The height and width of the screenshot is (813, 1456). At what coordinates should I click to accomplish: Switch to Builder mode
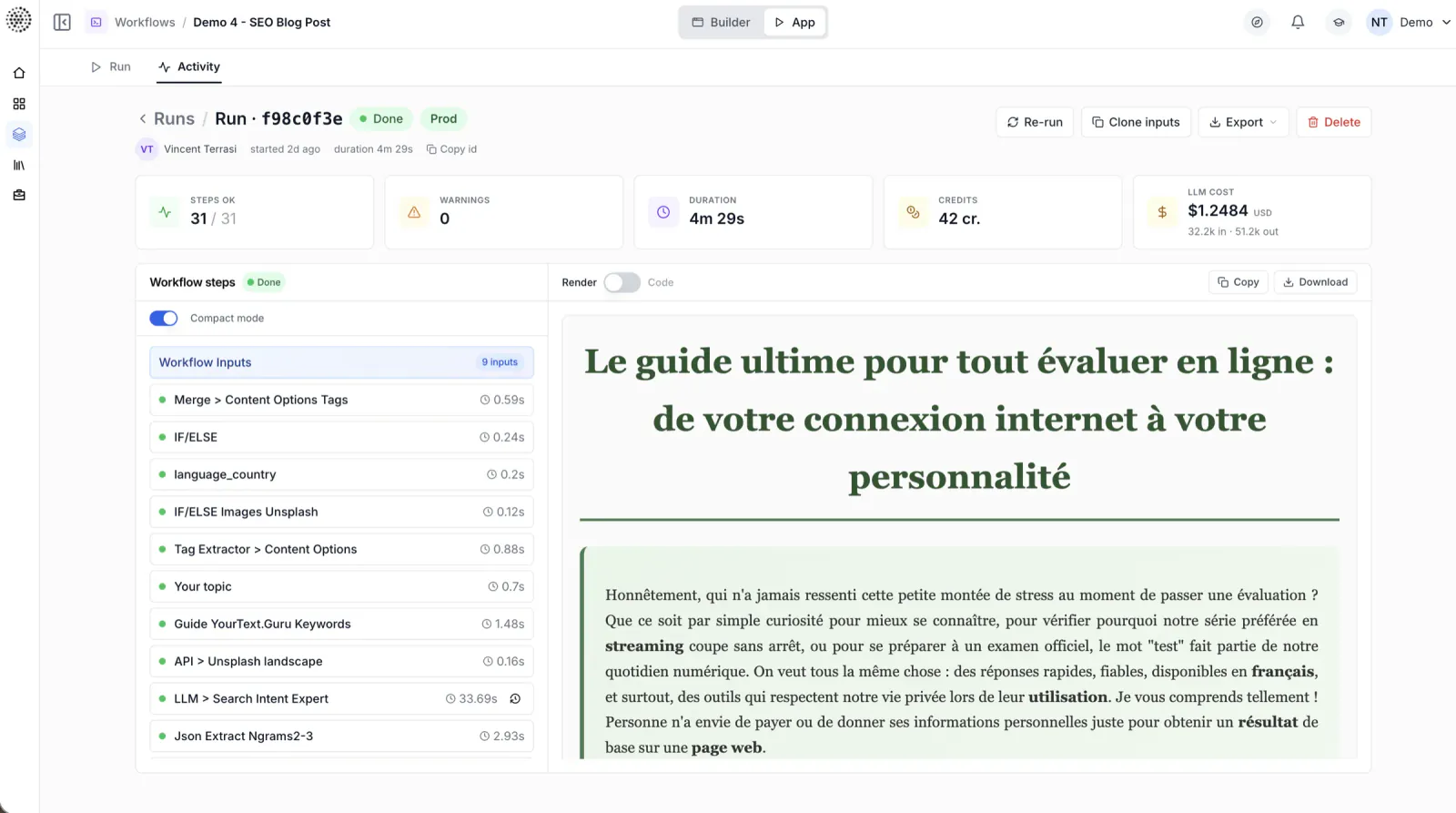pos(722,22)
